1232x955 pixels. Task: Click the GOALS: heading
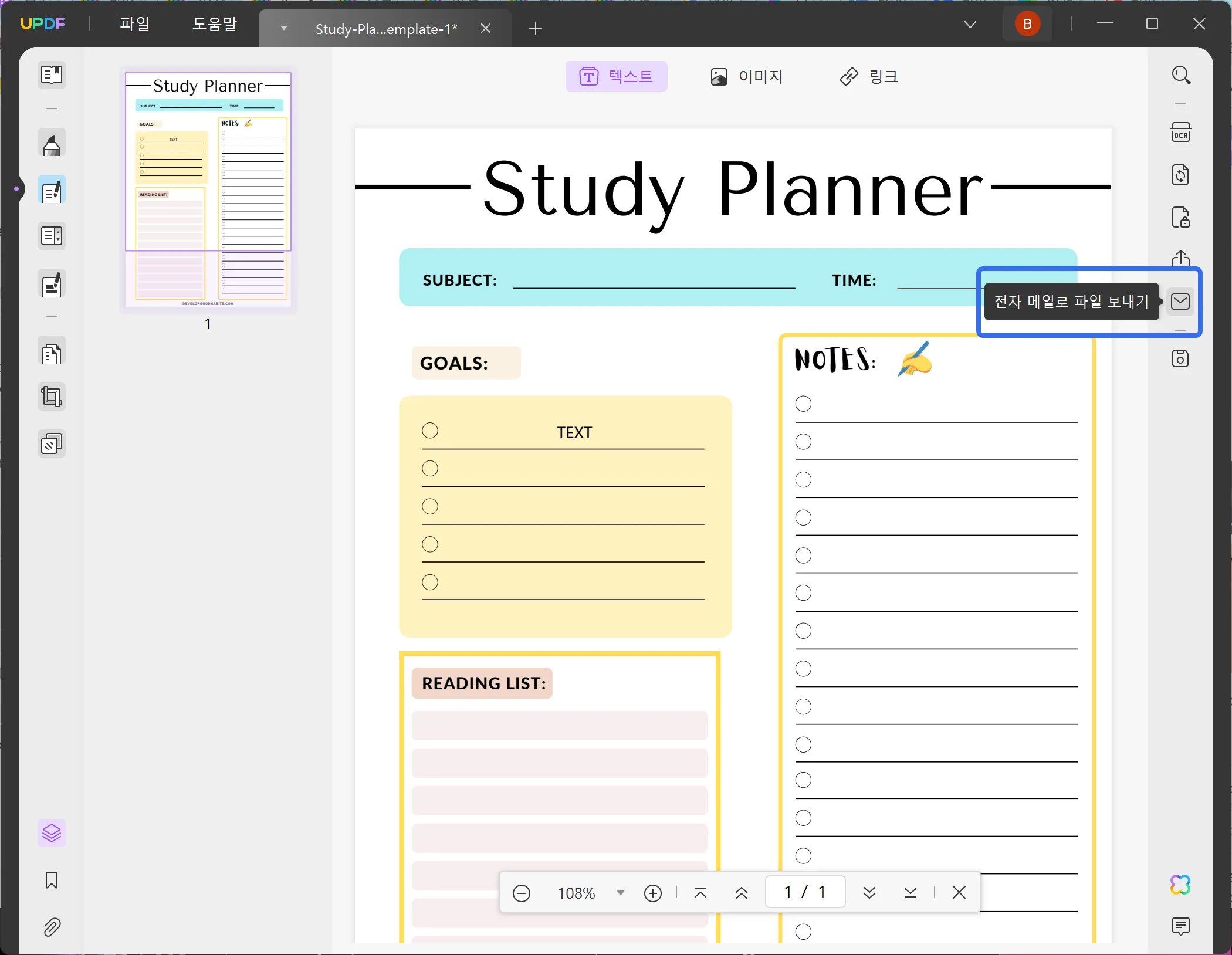pyautogui.click(x=454, y=363)
